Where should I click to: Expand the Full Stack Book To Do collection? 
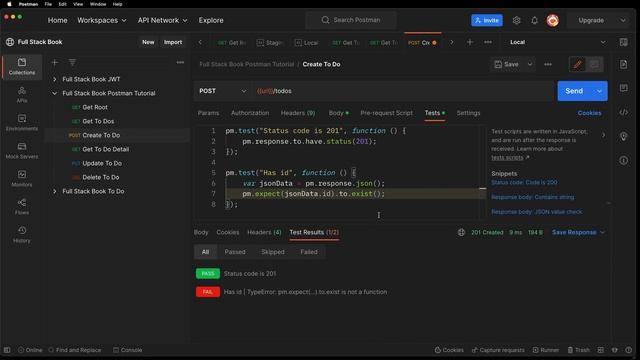pos(55,191)
